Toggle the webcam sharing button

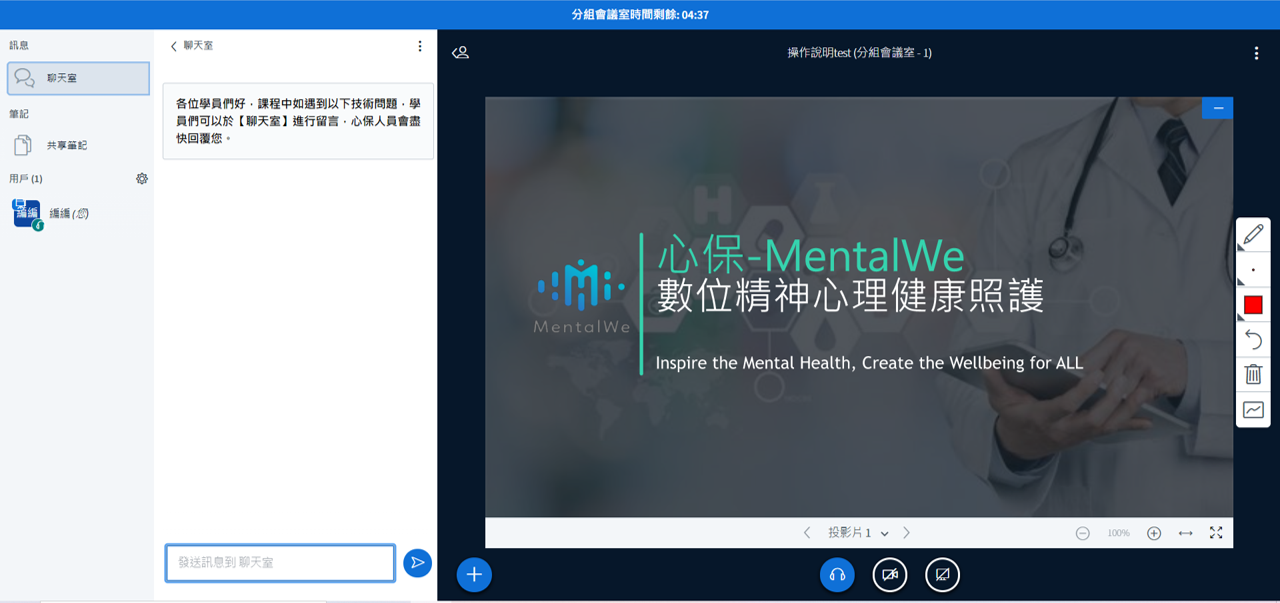click(890, 574)
